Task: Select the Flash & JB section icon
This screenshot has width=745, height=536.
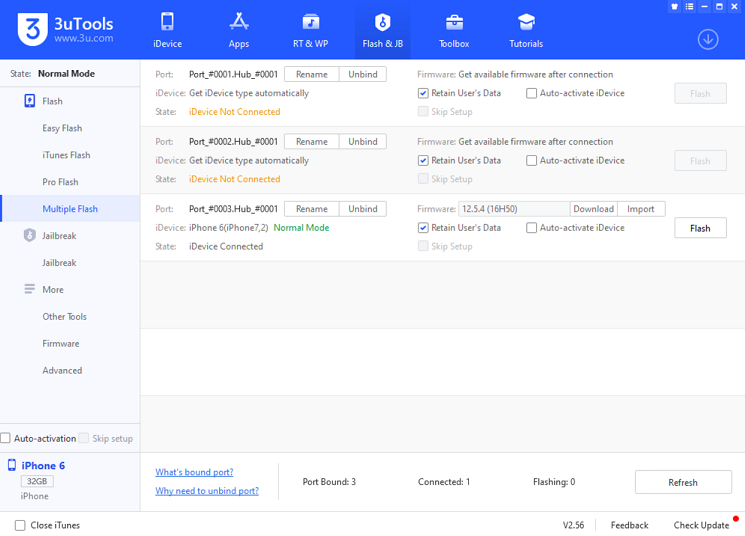Action: [x=382, y=22]
